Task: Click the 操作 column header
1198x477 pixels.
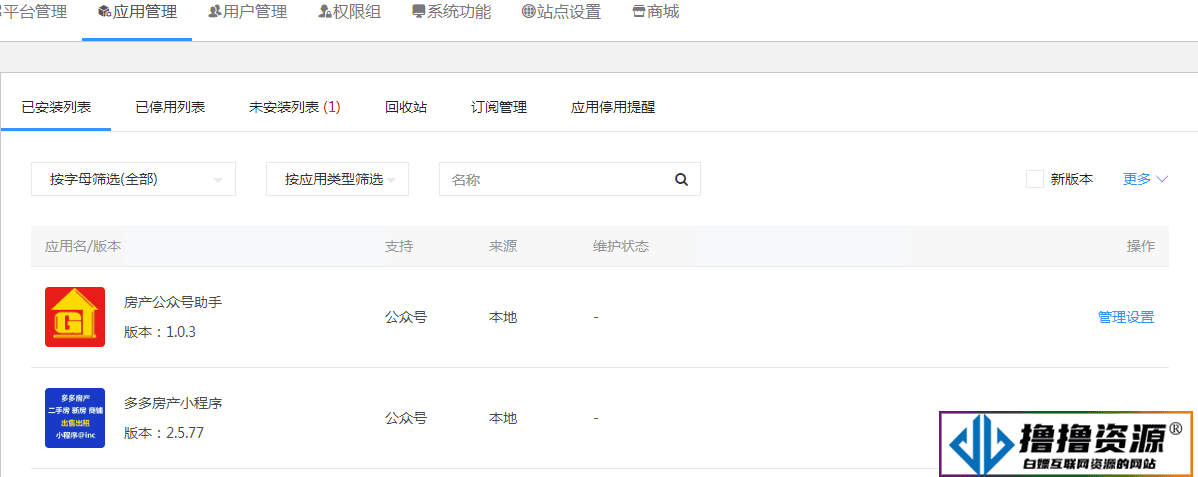Action: point(1141,246)
